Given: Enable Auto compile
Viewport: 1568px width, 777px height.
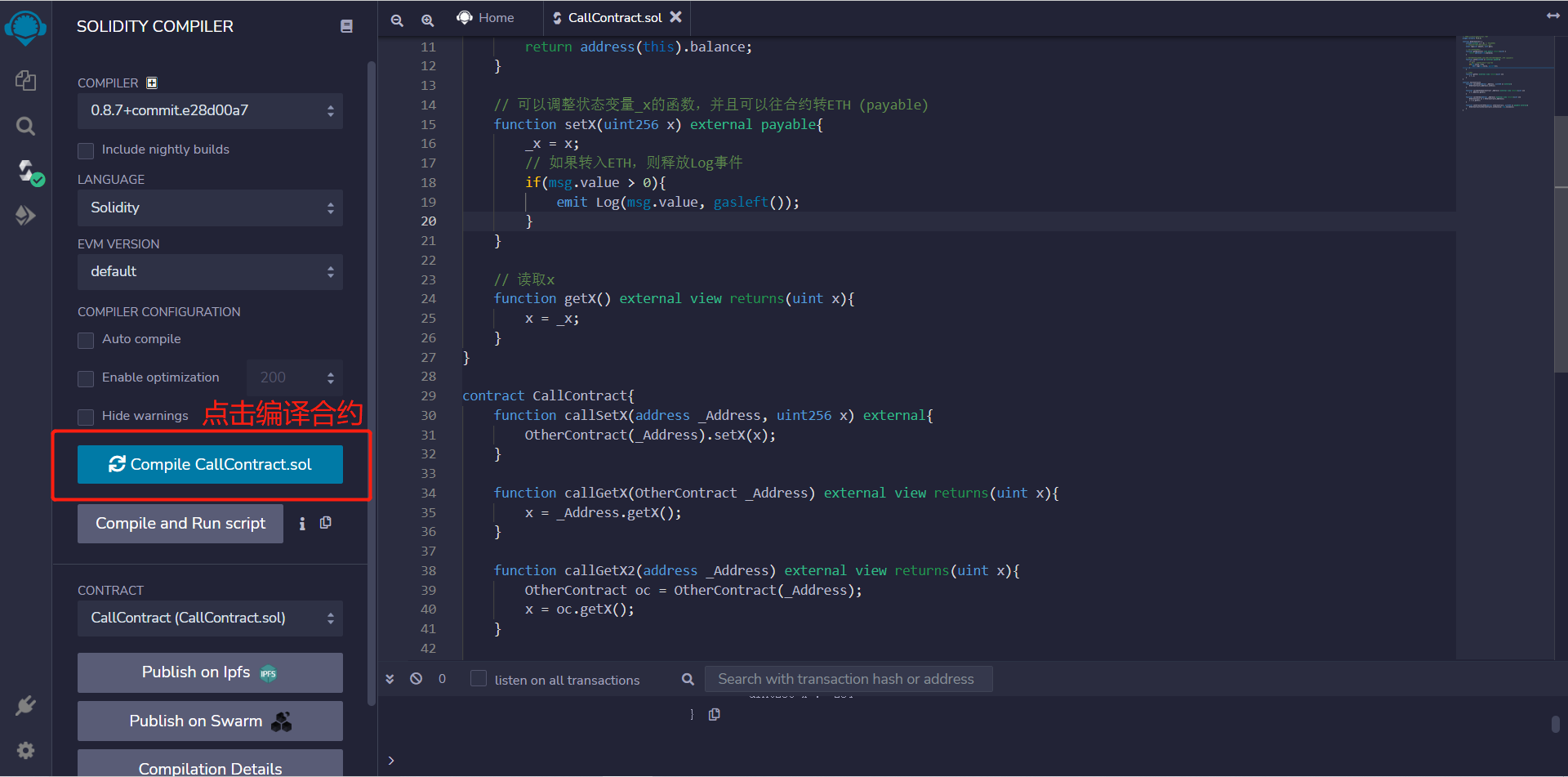Looking at the screenshot, I should (x=85, y=340).
